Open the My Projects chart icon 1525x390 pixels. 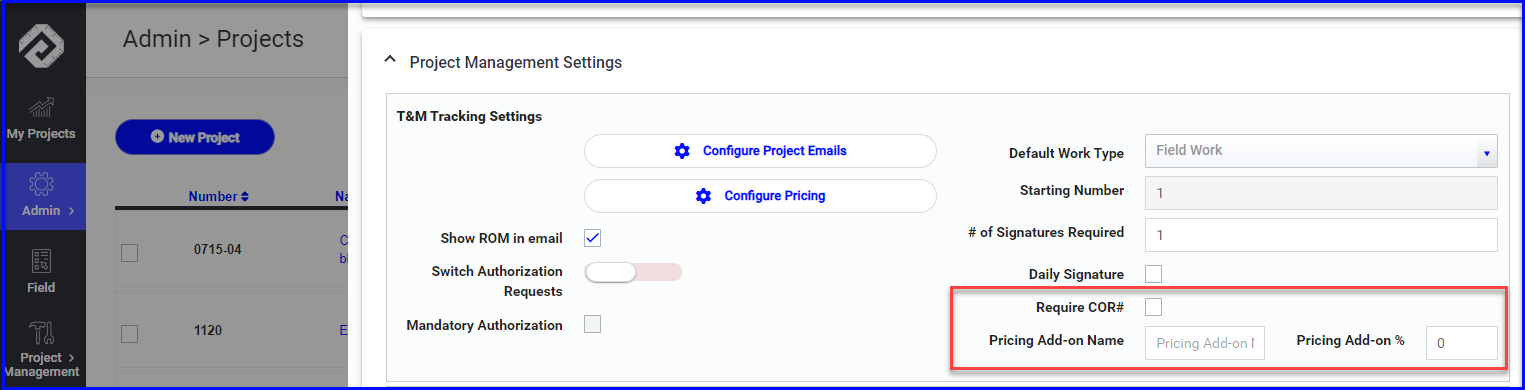tap(42, 107)
